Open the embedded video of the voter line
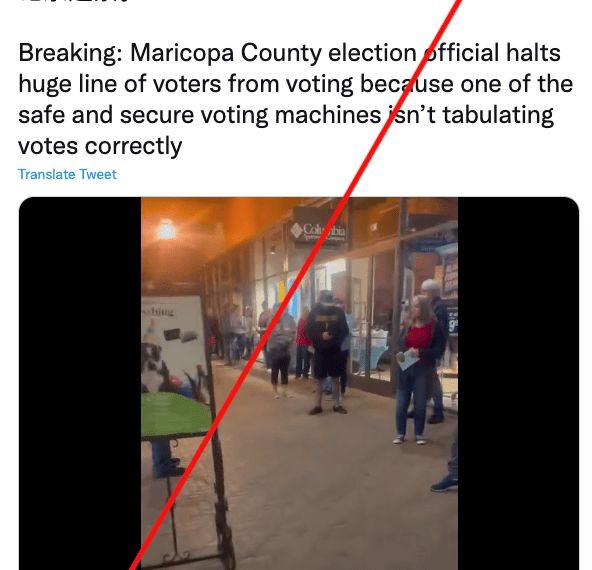Screen dimensions: 592x570 (x=299, y=383)
